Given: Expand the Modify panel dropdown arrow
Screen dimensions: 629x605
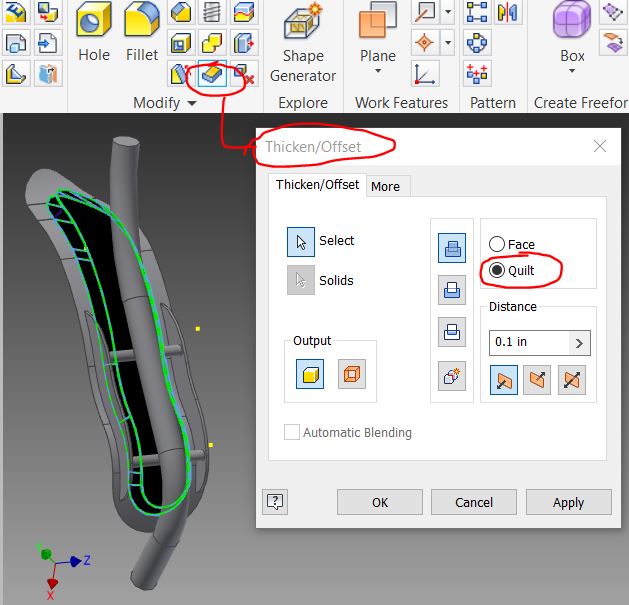Looking at the screenshot, I should coord(192,103).
